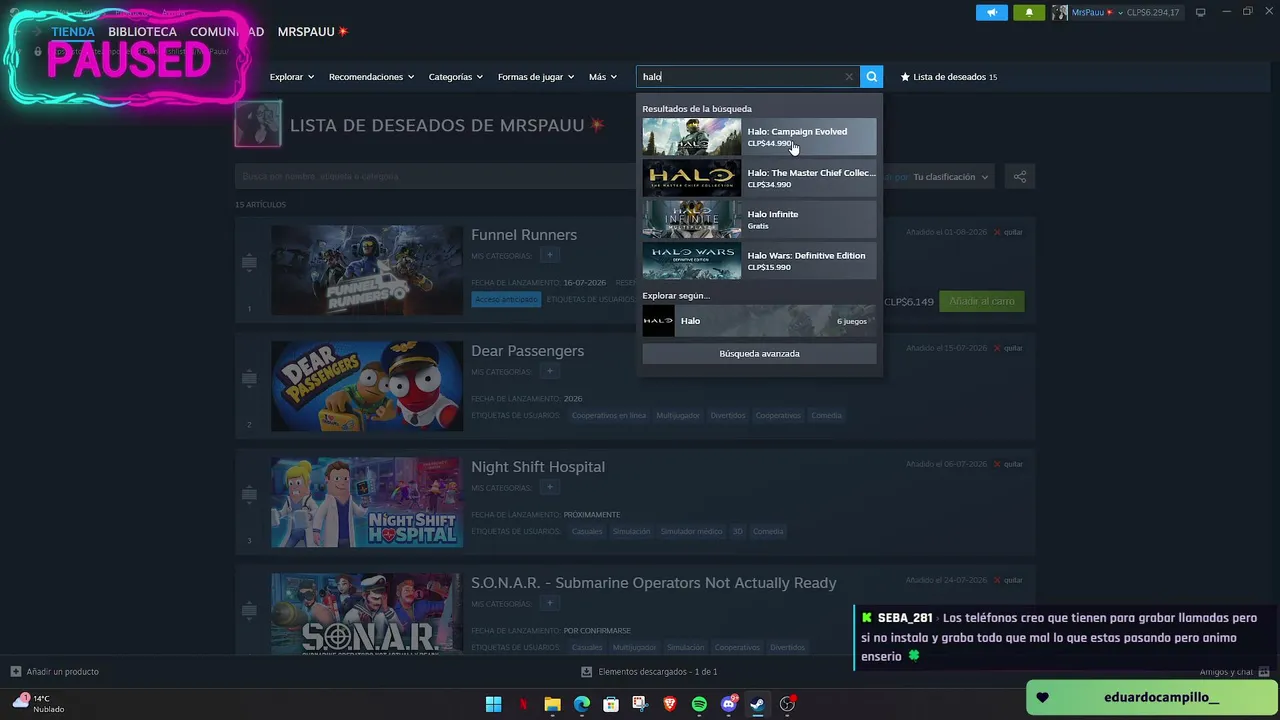Click the MrsPauu profile avatar in title bar
Image resolution: width=1280 pixels, height=720 pixels.
coord(1060,12)
